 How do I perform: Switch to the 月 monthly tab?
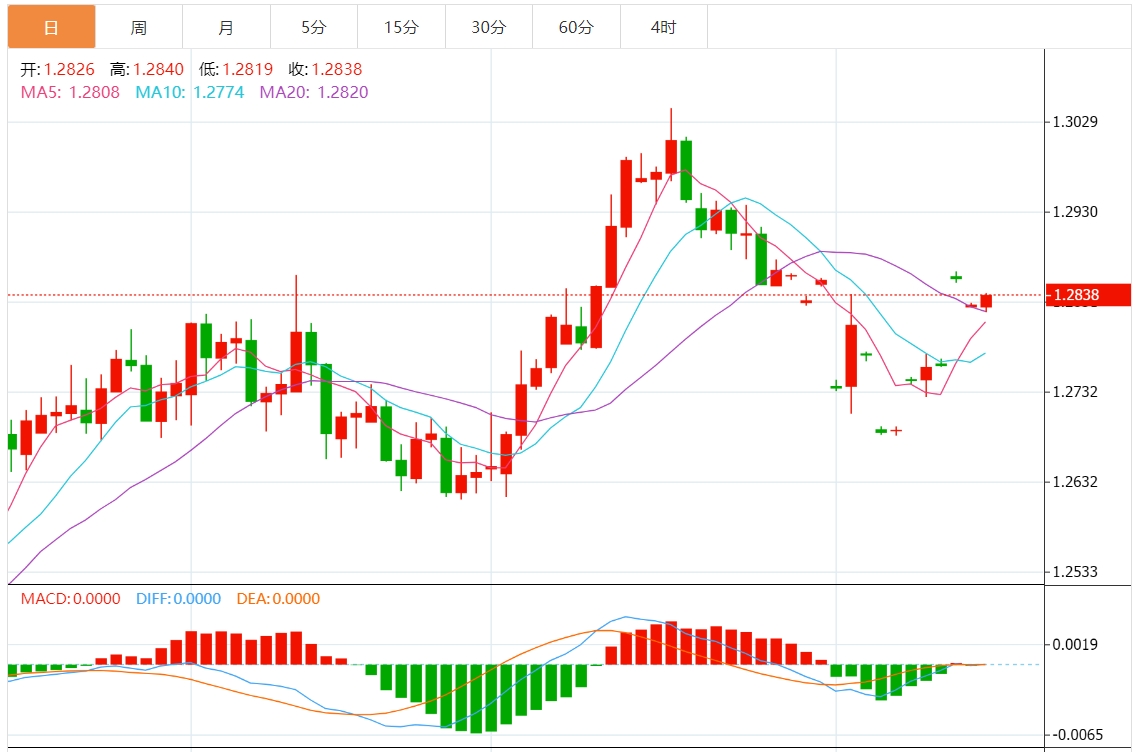click(227, 27)
